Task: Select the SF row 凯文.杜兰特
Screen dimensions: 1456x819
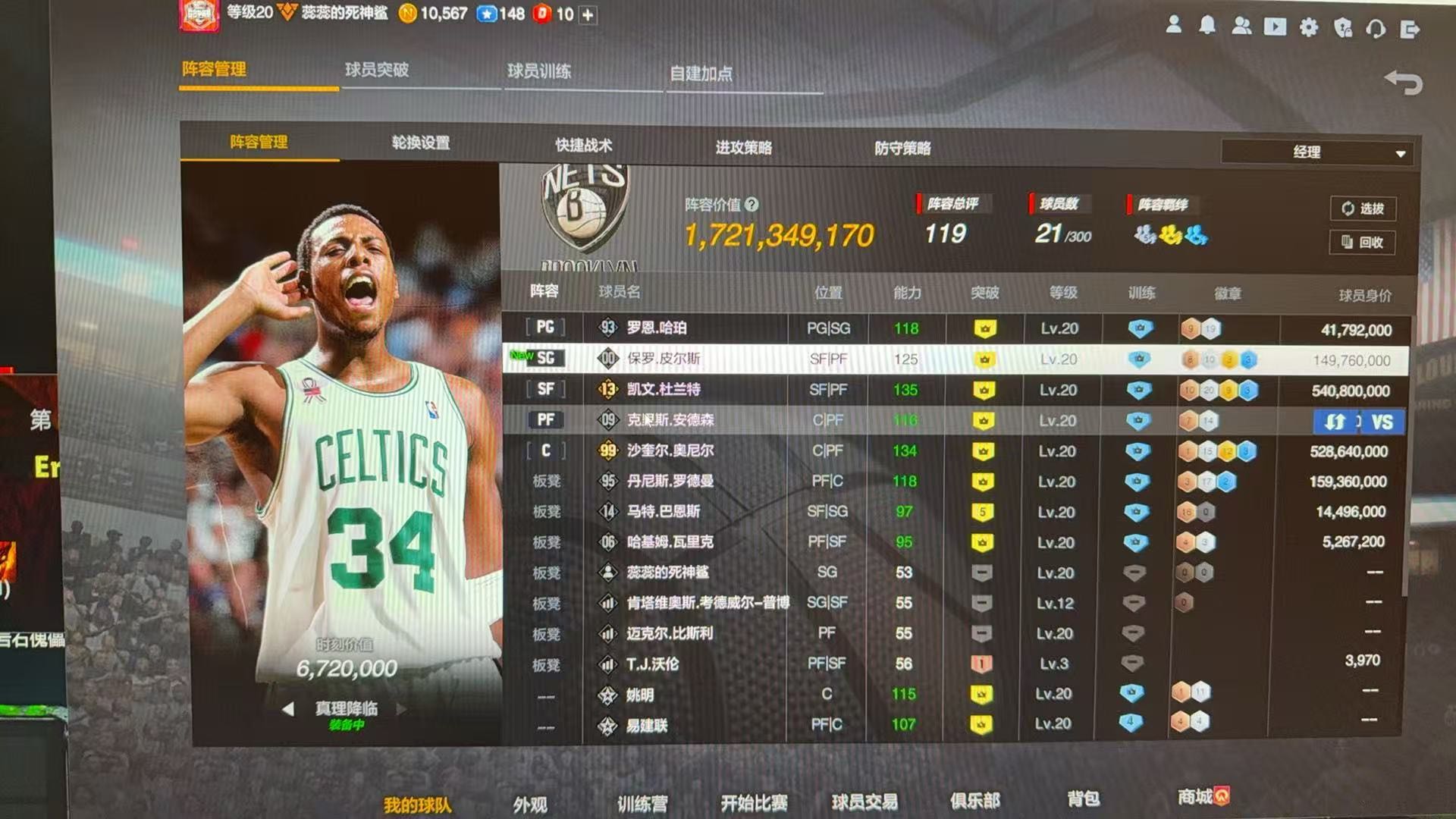Action: (x=955, y=390)
